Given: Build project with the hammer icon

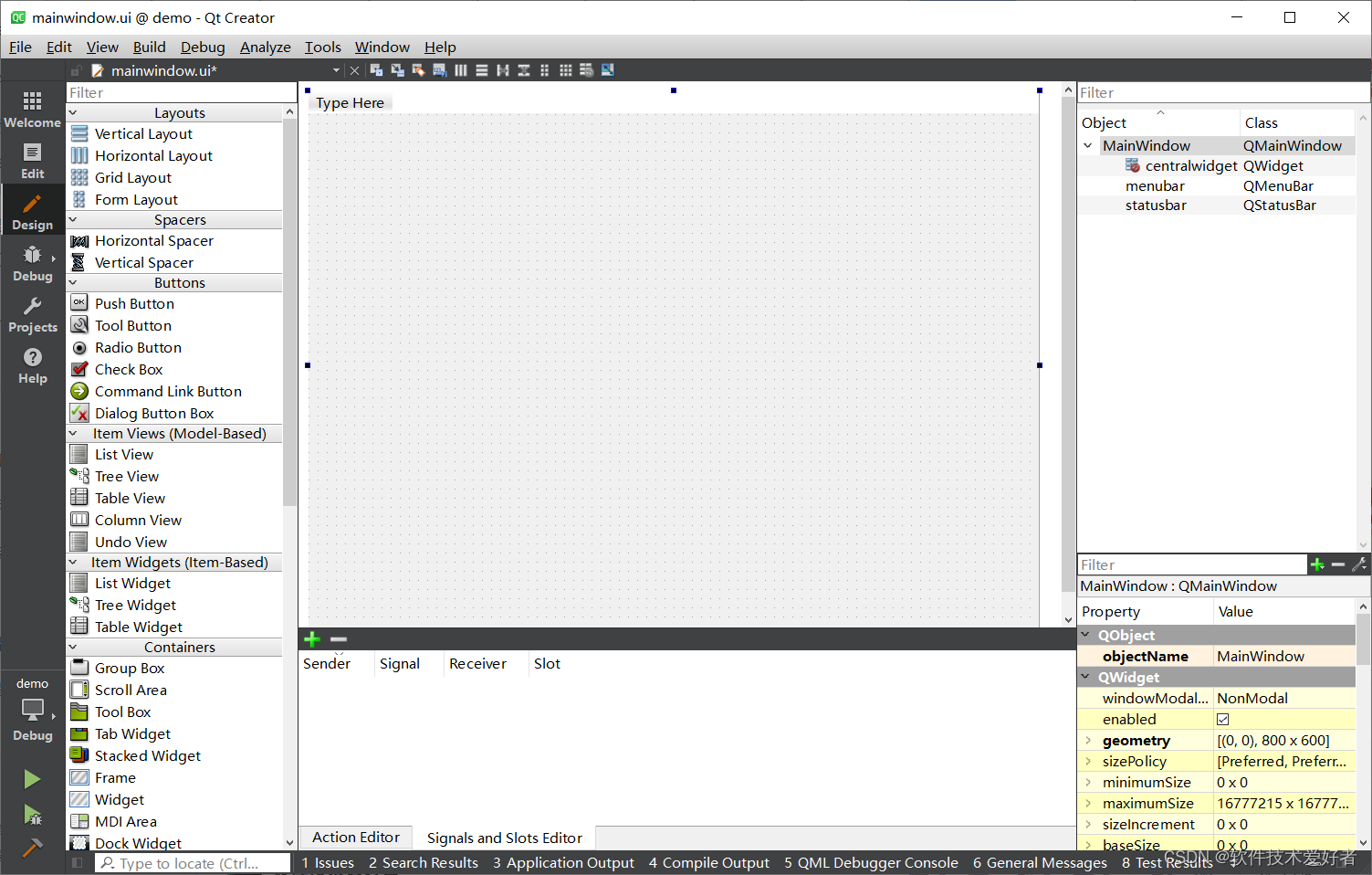Looking at the screenshot, I should [x=32, y=848].
